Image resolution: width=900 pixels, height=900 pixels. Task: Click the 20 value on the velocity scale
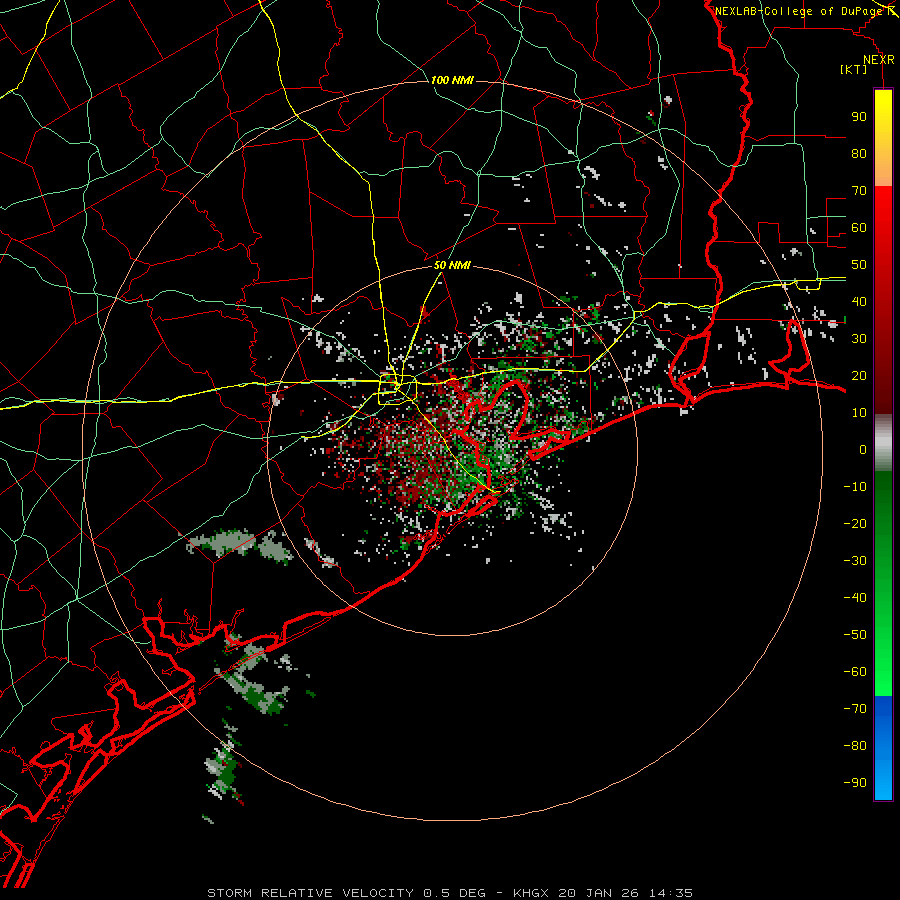pyautogui.click(x=859, y=375)
